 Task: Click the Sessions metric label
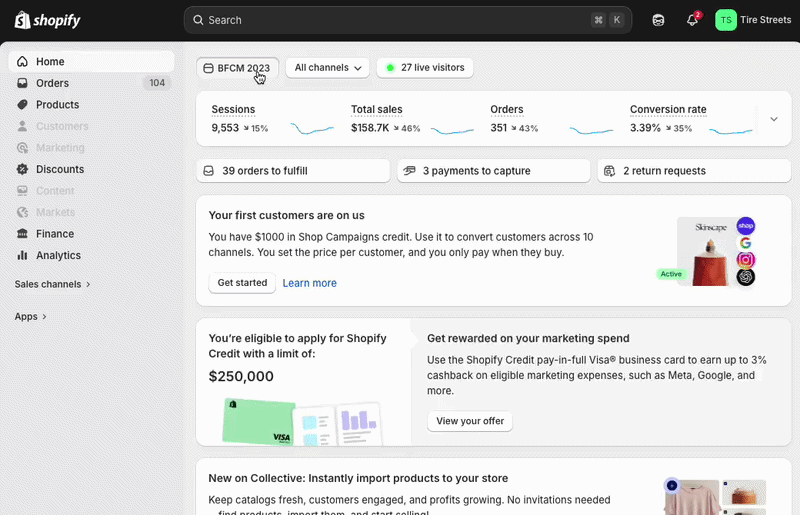click(233, 109)
